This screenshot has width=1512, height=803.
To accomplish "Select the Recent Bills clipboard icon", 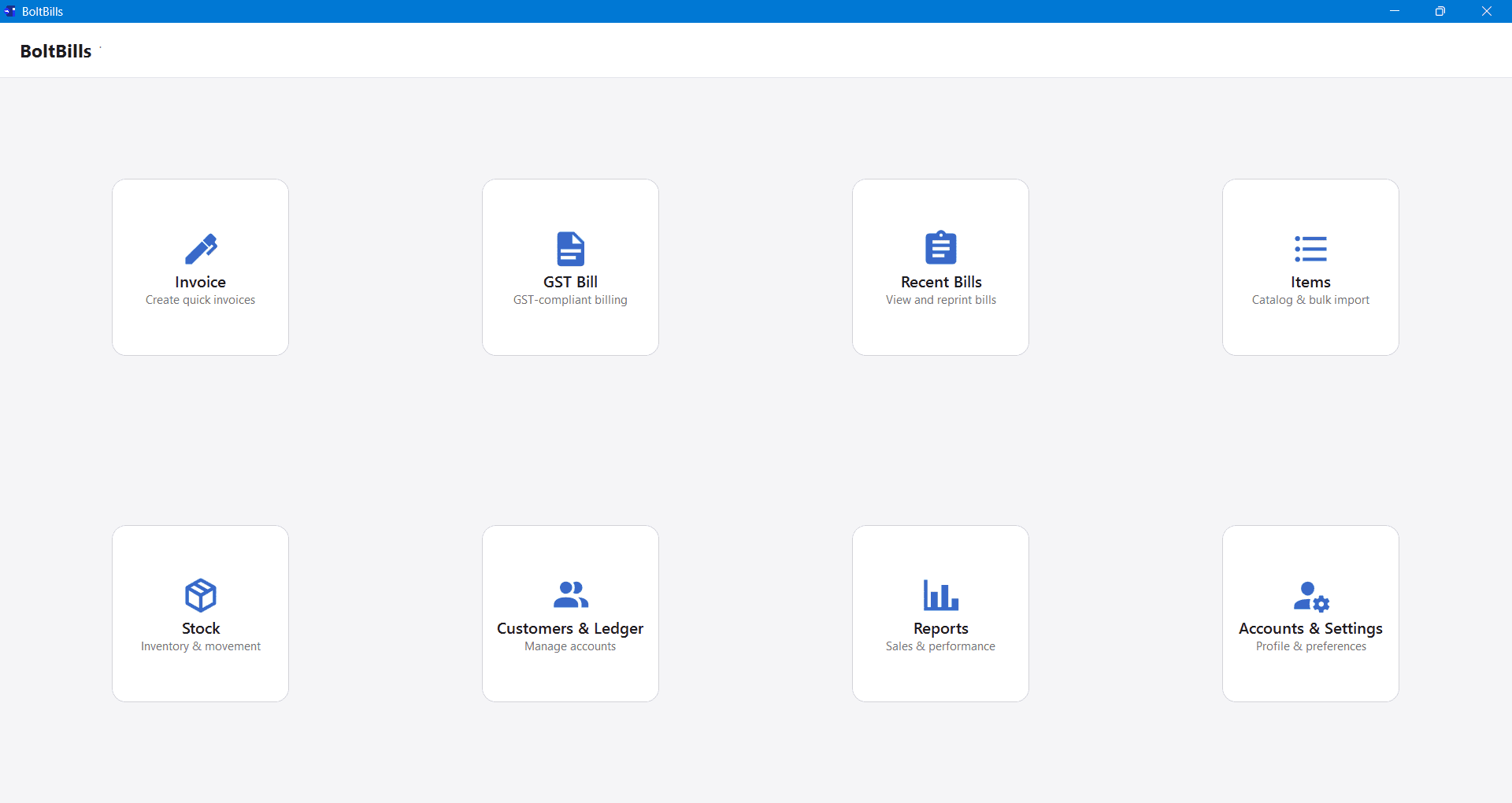I will (940, 248).
